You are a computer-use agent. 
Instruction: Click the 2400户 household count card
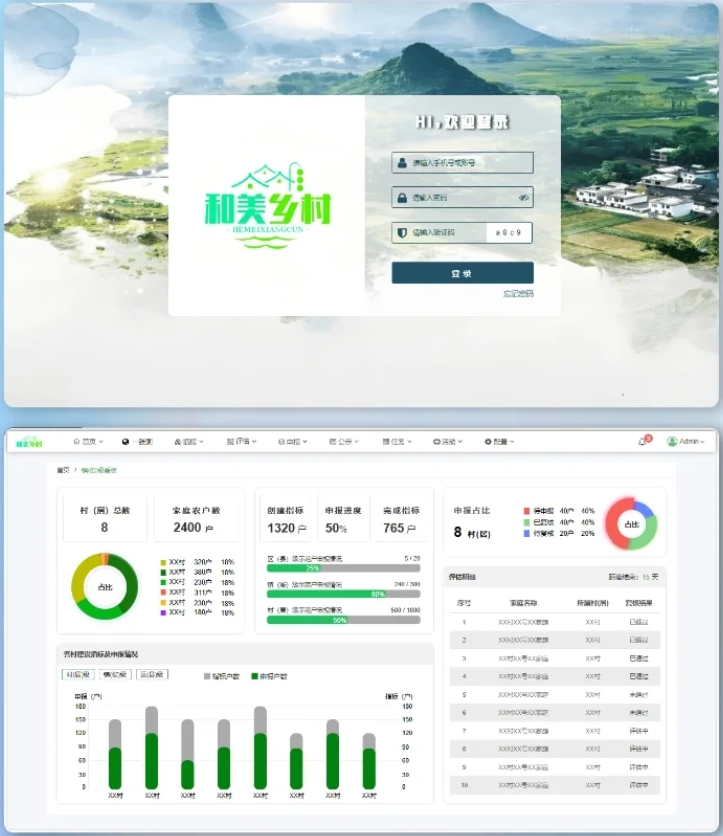pos(196,519)
